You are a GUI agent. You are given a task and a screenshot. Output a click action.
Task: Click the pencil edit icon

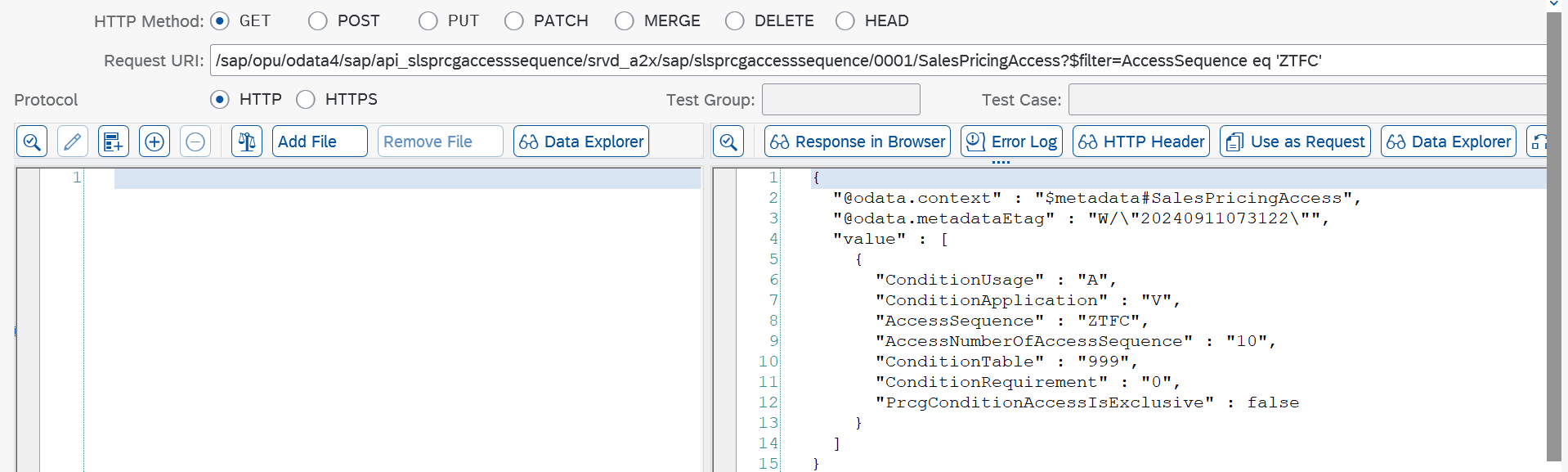72,142
